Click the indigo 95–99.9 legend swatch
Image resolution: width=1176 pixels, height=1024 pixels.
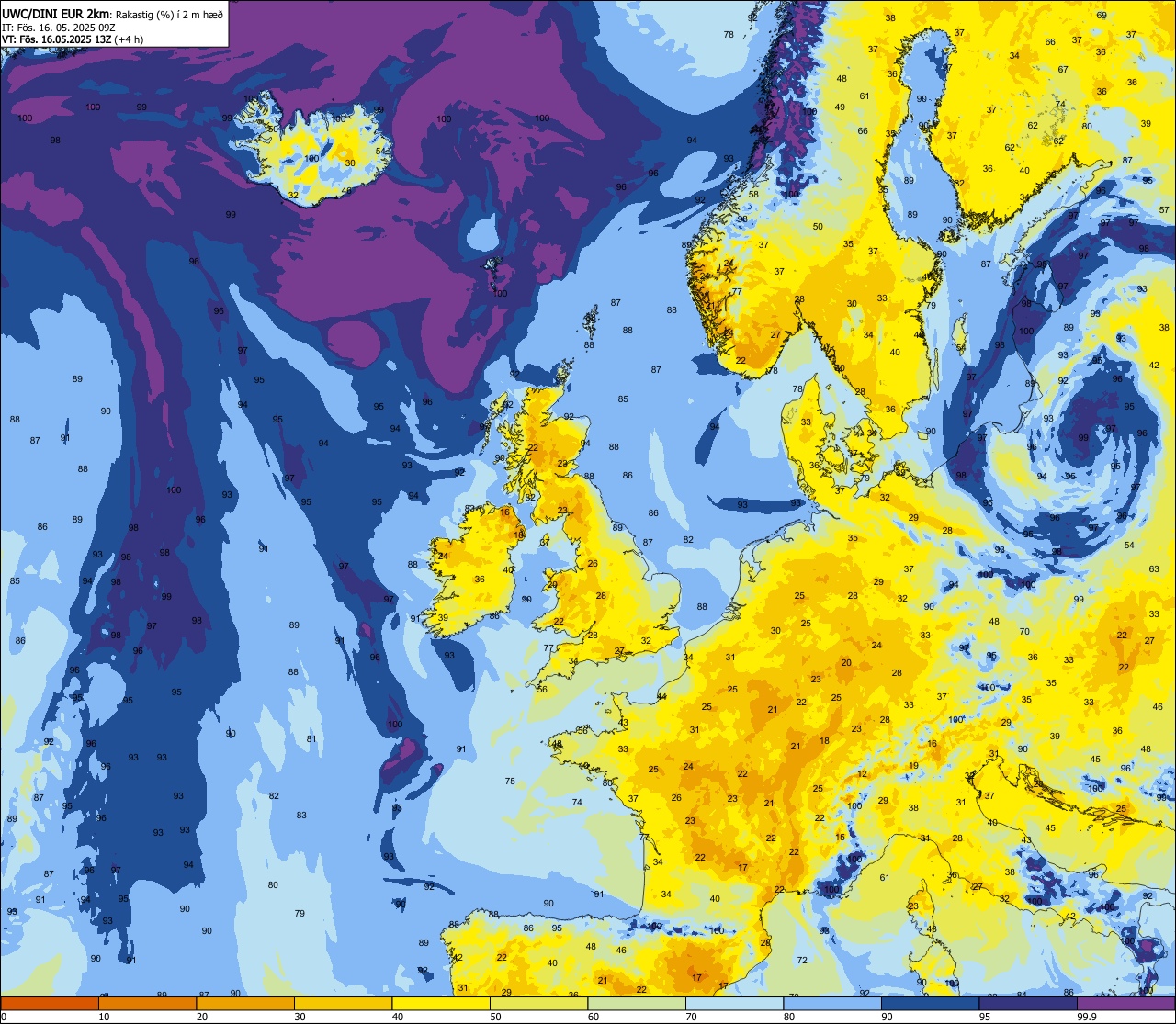pyautogui.click(x=1028, y=1003)
